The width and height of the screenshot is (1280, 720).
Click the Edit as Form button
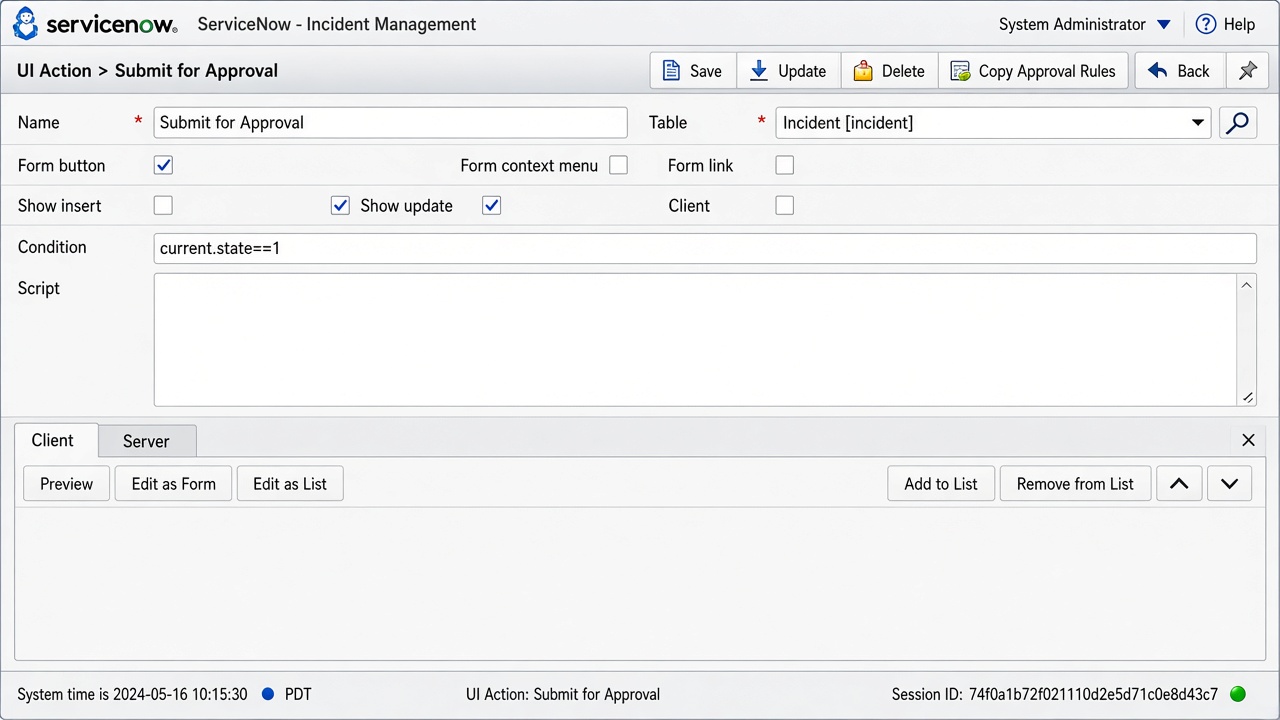point(174,484)
